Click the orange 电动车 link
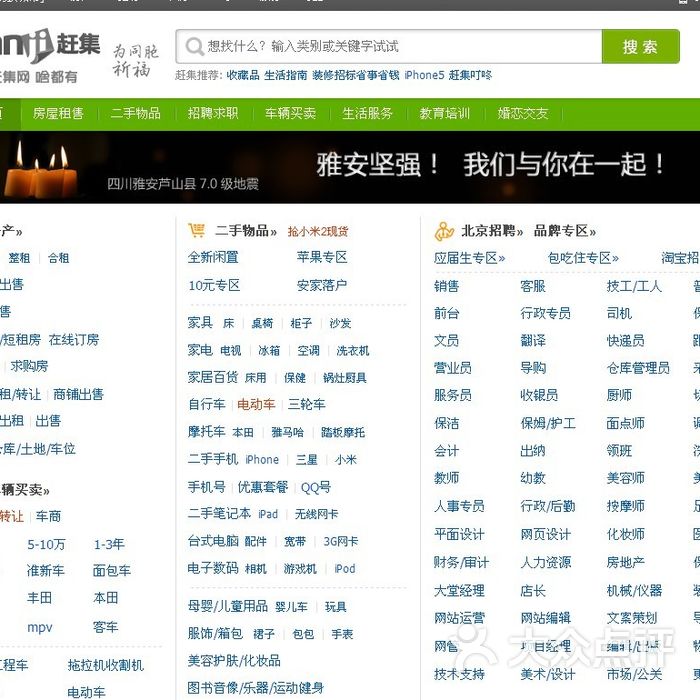The image size is (700, 700). (255, 405)
